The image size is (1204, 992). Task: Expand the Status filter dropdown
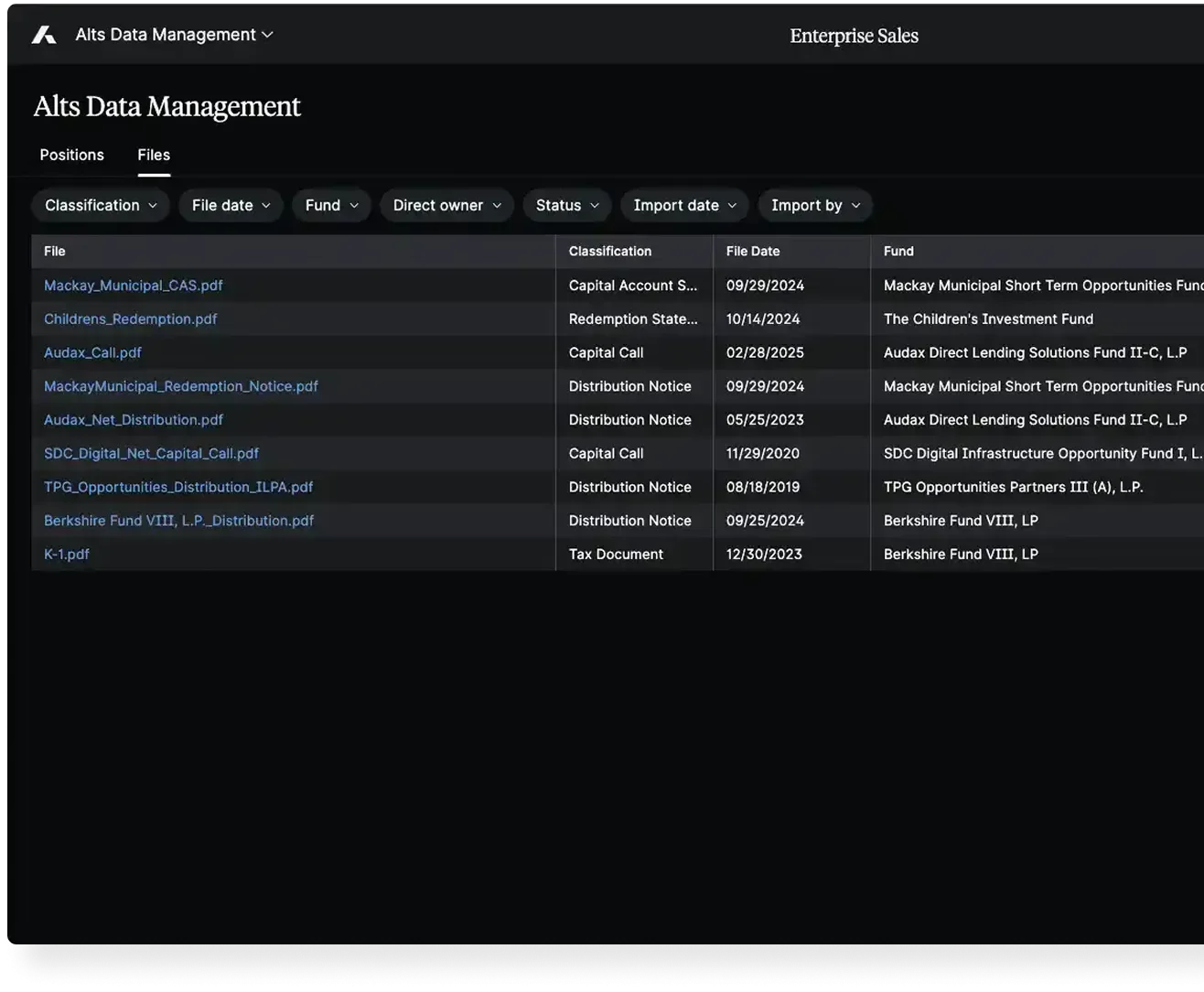(567, 205)
